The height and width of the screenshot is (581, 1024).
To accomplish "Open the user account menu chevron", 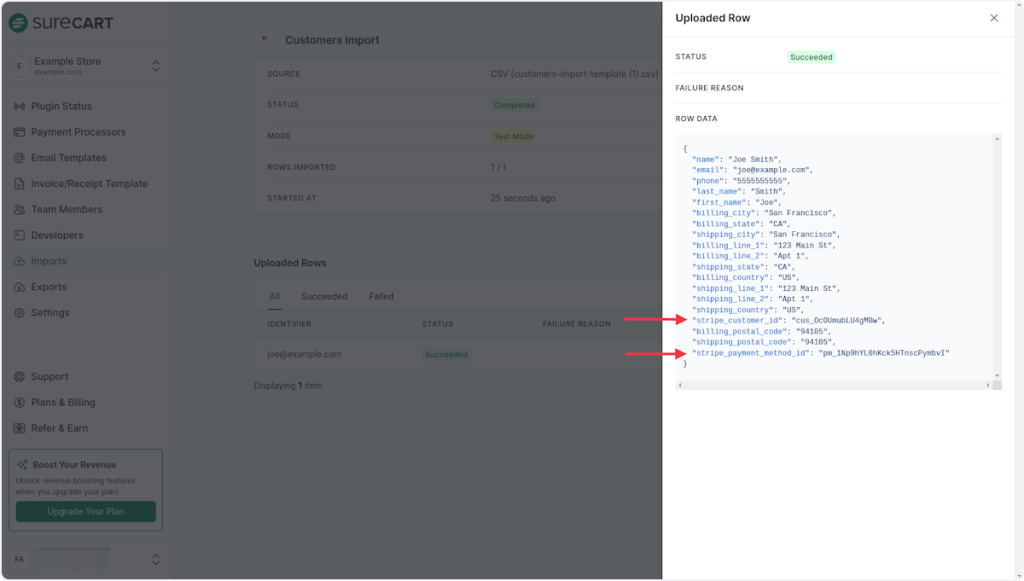I will coord(155,560).
